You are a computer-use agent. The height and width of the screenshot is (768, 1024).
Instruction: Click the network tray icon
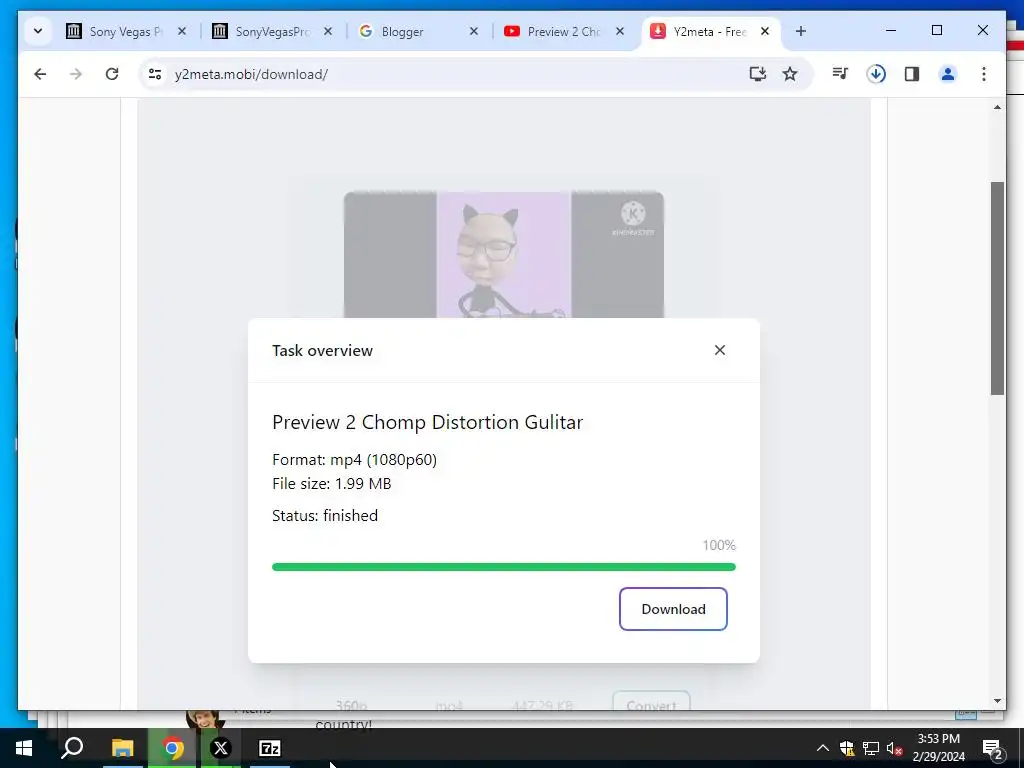[871, 748]
